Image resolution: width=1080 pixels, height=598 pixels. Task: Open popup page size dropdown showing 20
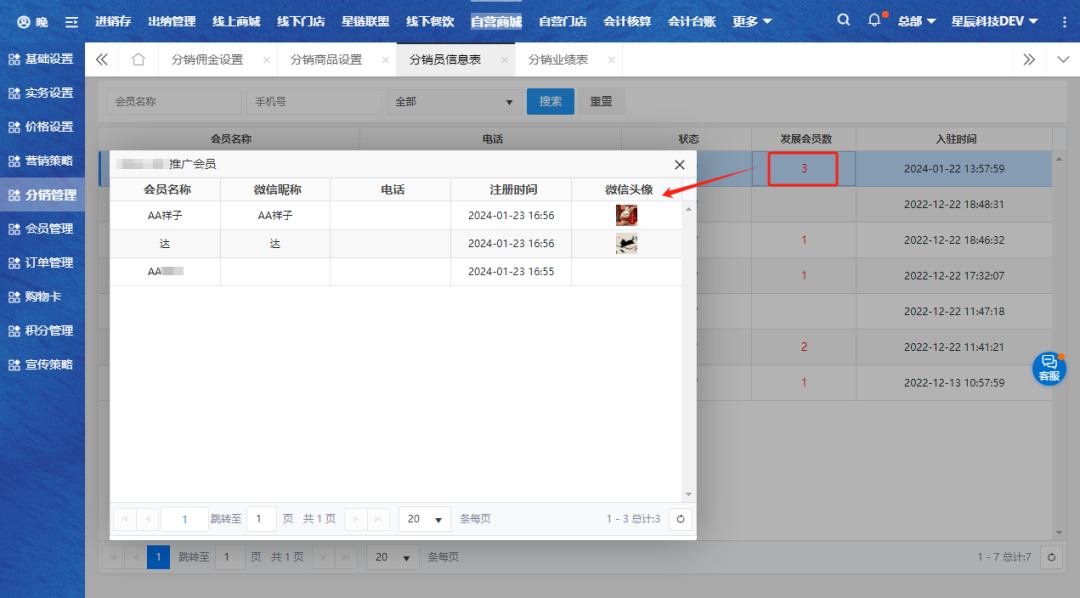click(x=424, y=519)
